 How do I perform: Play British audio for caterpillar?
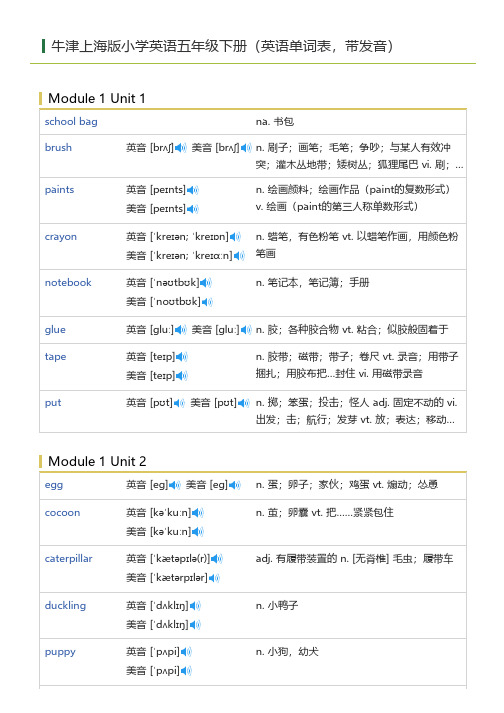coord(217,559)
